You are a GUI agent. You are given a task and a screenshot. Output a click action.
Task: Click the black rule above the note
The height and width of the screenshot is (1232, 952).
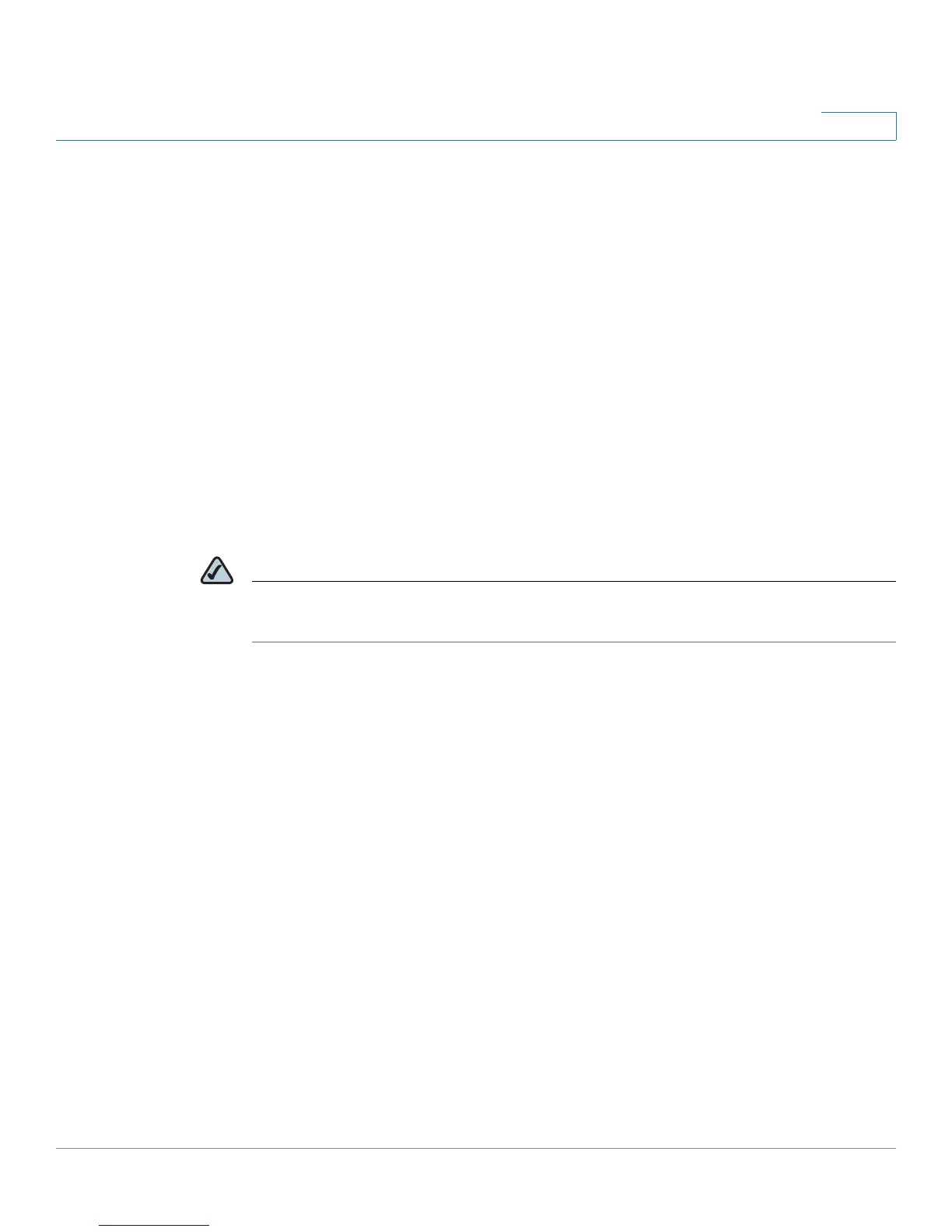pyautogui.click(x=574, y=581)
